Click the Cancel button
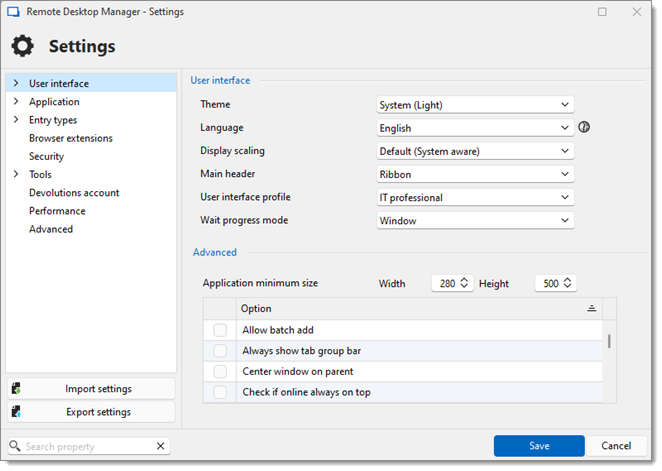 [616, 446]
